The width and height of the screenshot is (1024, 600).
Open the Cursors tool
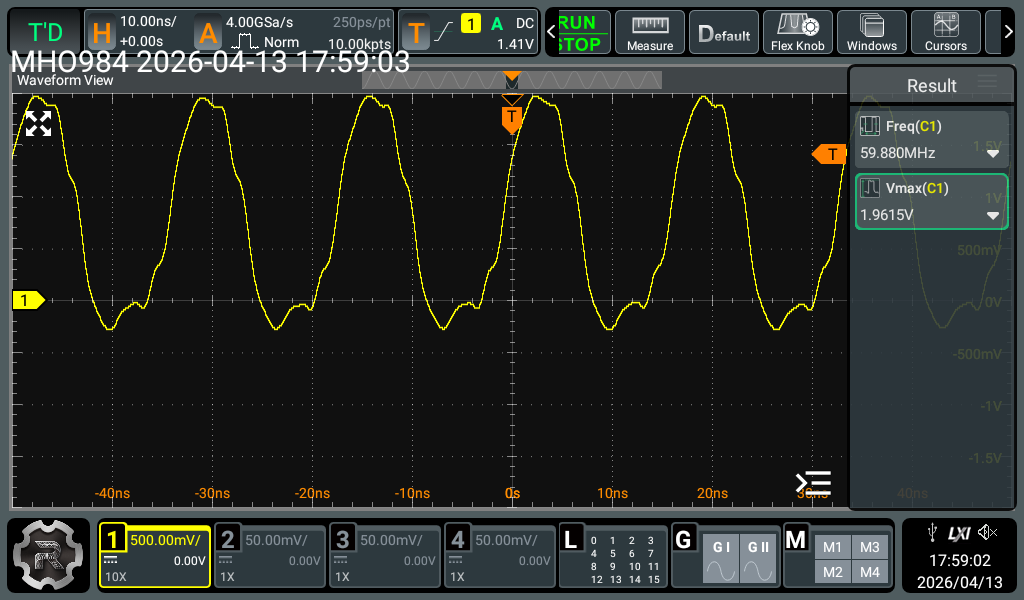click(945, 32)
